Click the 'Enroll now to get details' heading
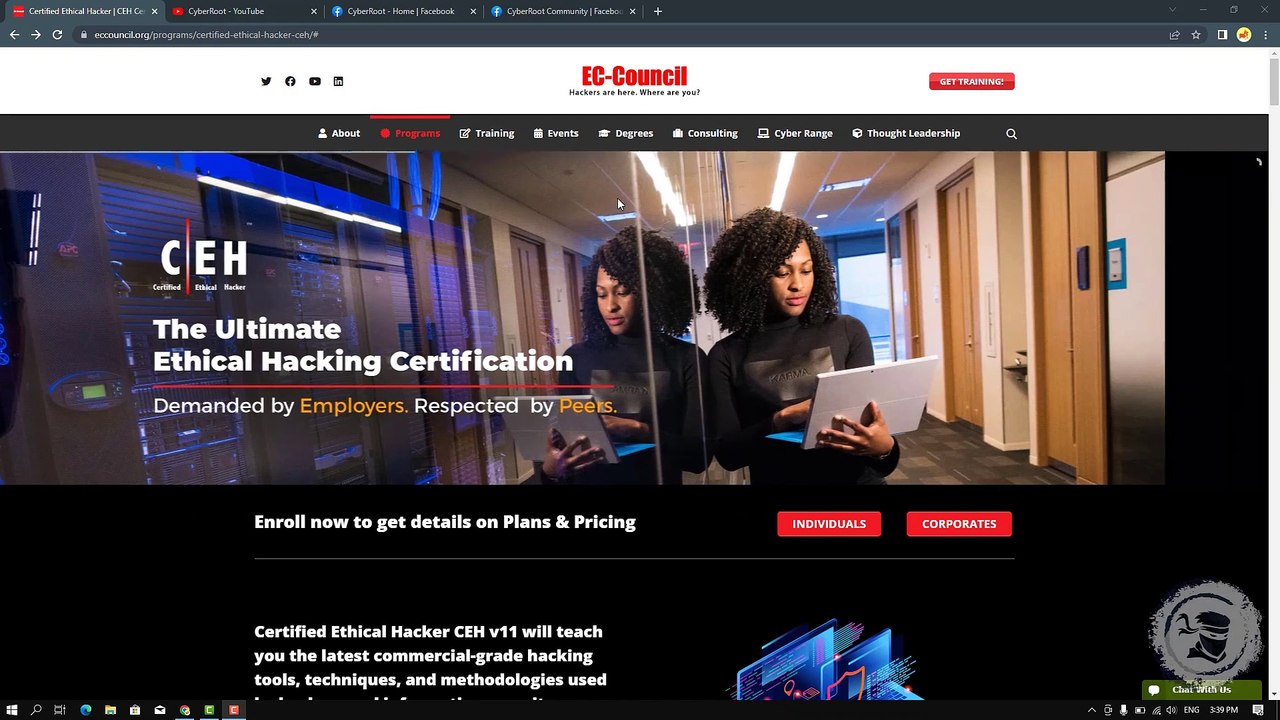Viewport: 1280px width, 720px height. point(445,522)
